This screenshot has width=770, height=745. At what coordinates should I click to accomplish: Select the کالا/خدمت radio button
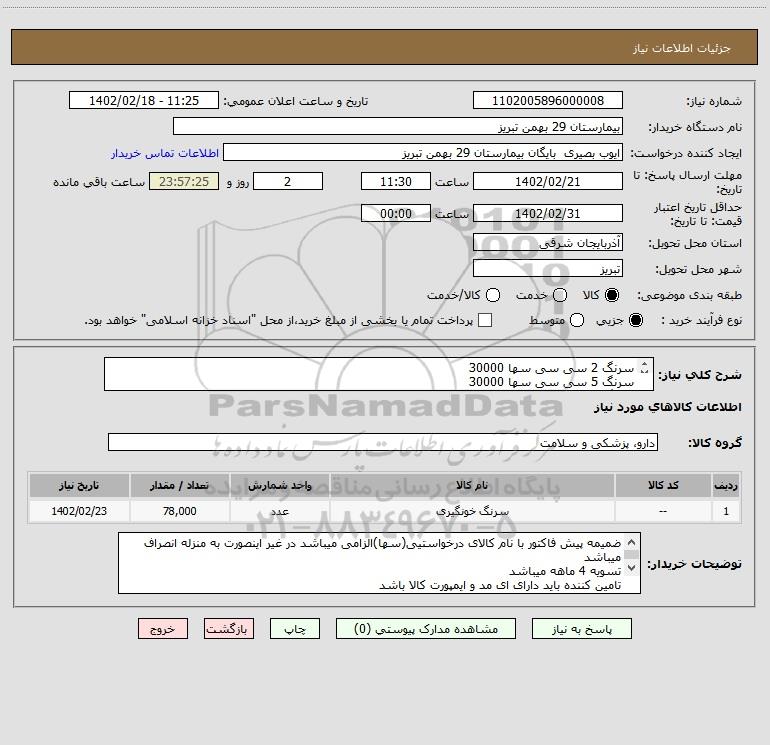tap(493, 295)
